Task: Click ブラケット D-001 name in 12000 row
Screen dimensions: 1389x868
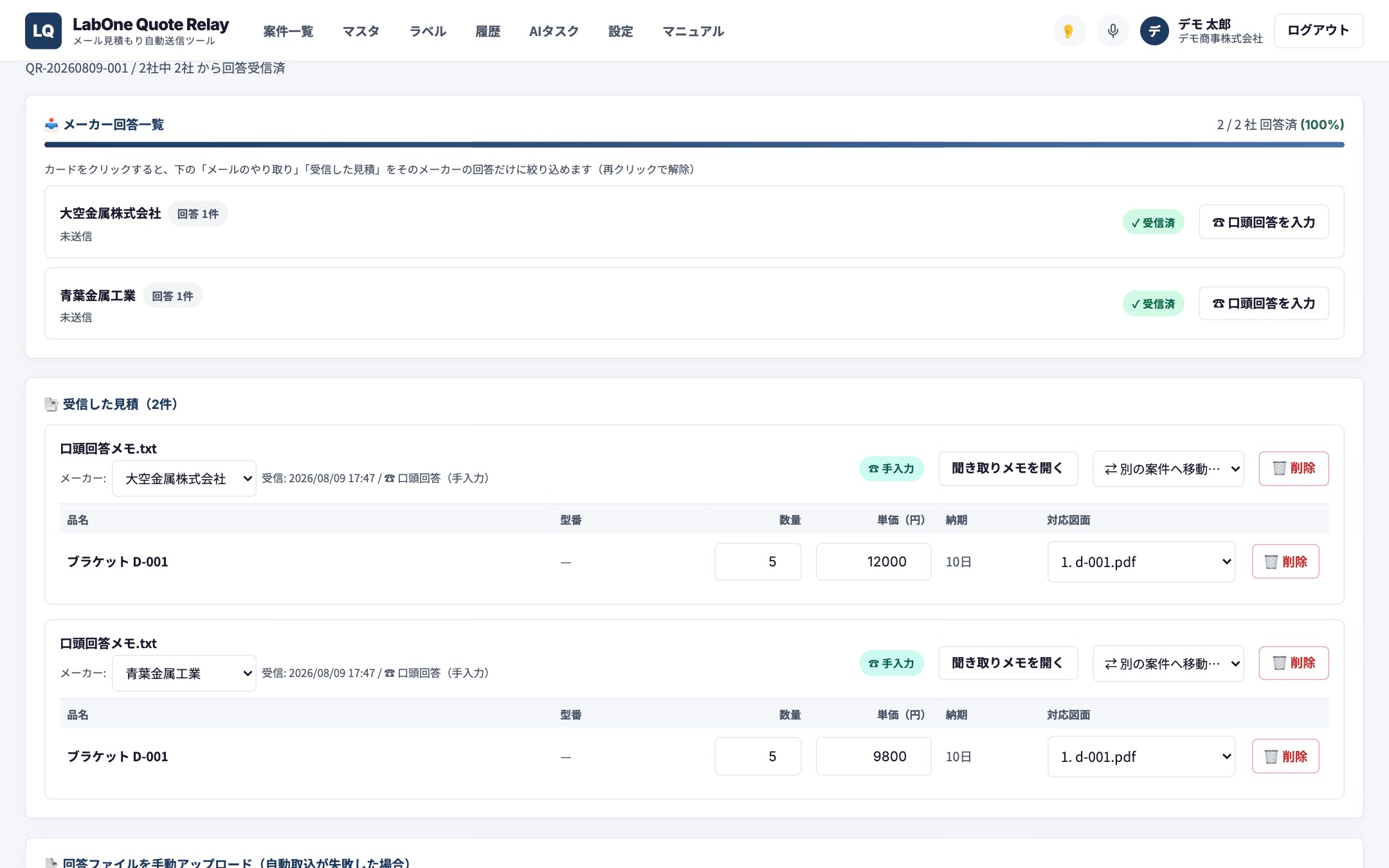Action: click(x=118, y=561)
